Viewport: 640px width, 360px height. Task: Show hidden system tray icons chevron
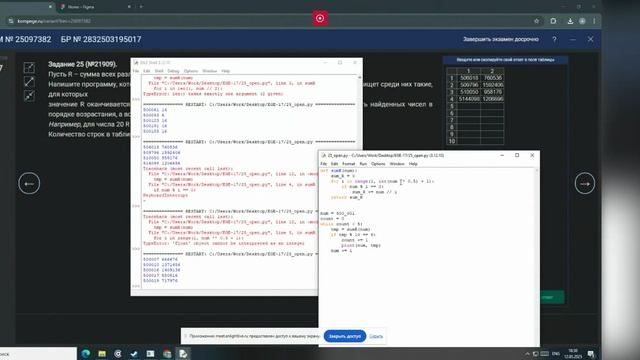(x=527, y=353)
